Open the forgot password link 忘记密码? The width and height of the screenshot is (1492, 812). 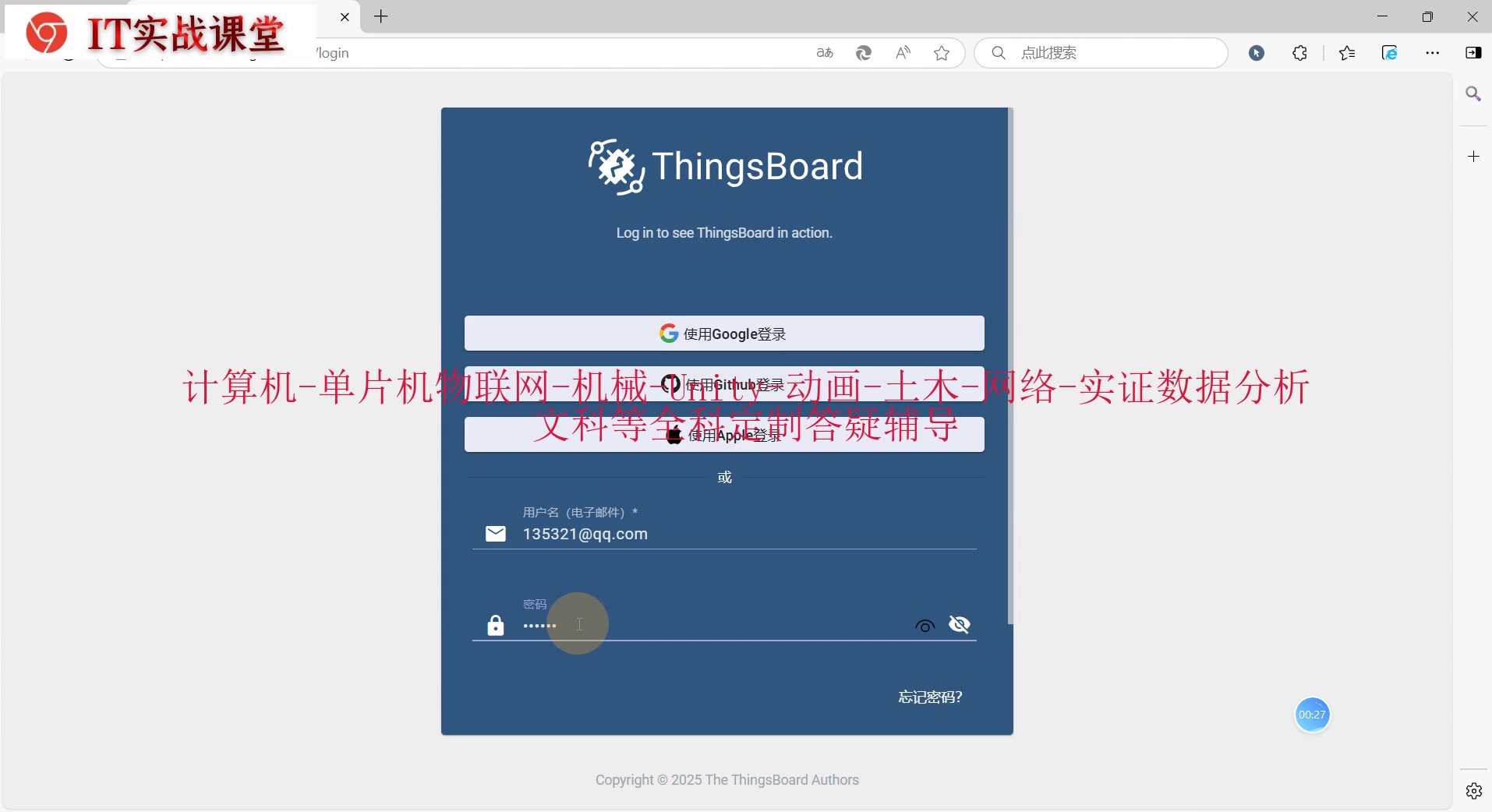click(930, 697)
